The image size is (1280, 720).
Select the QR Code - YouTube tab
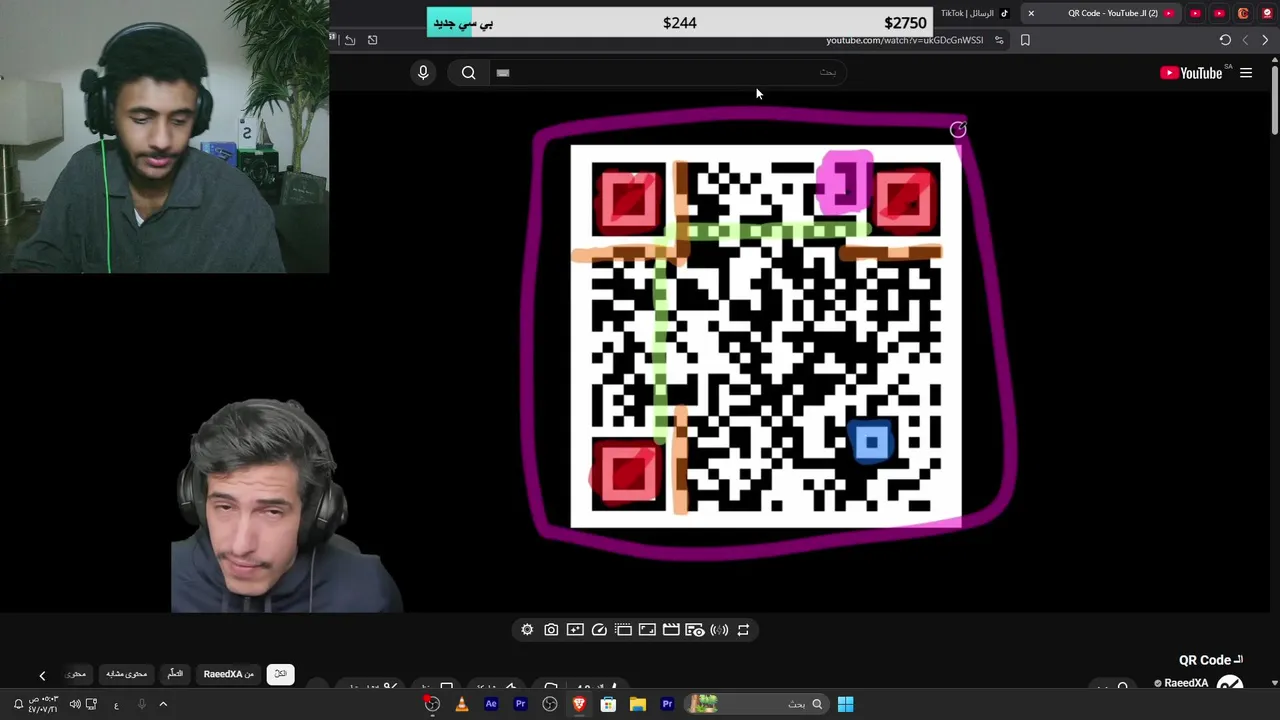click(x=1112, y=13)
